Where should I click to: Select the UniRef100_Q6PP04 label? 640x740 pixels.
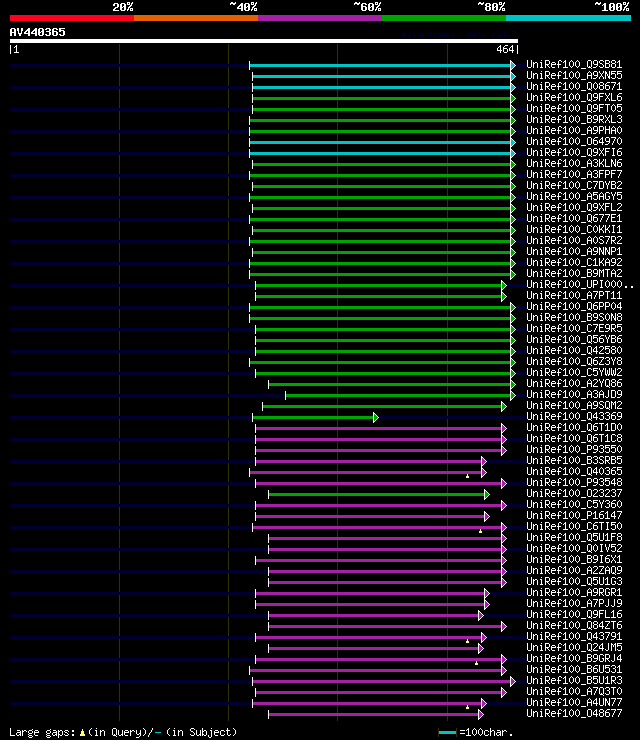(x=574, y=306)
